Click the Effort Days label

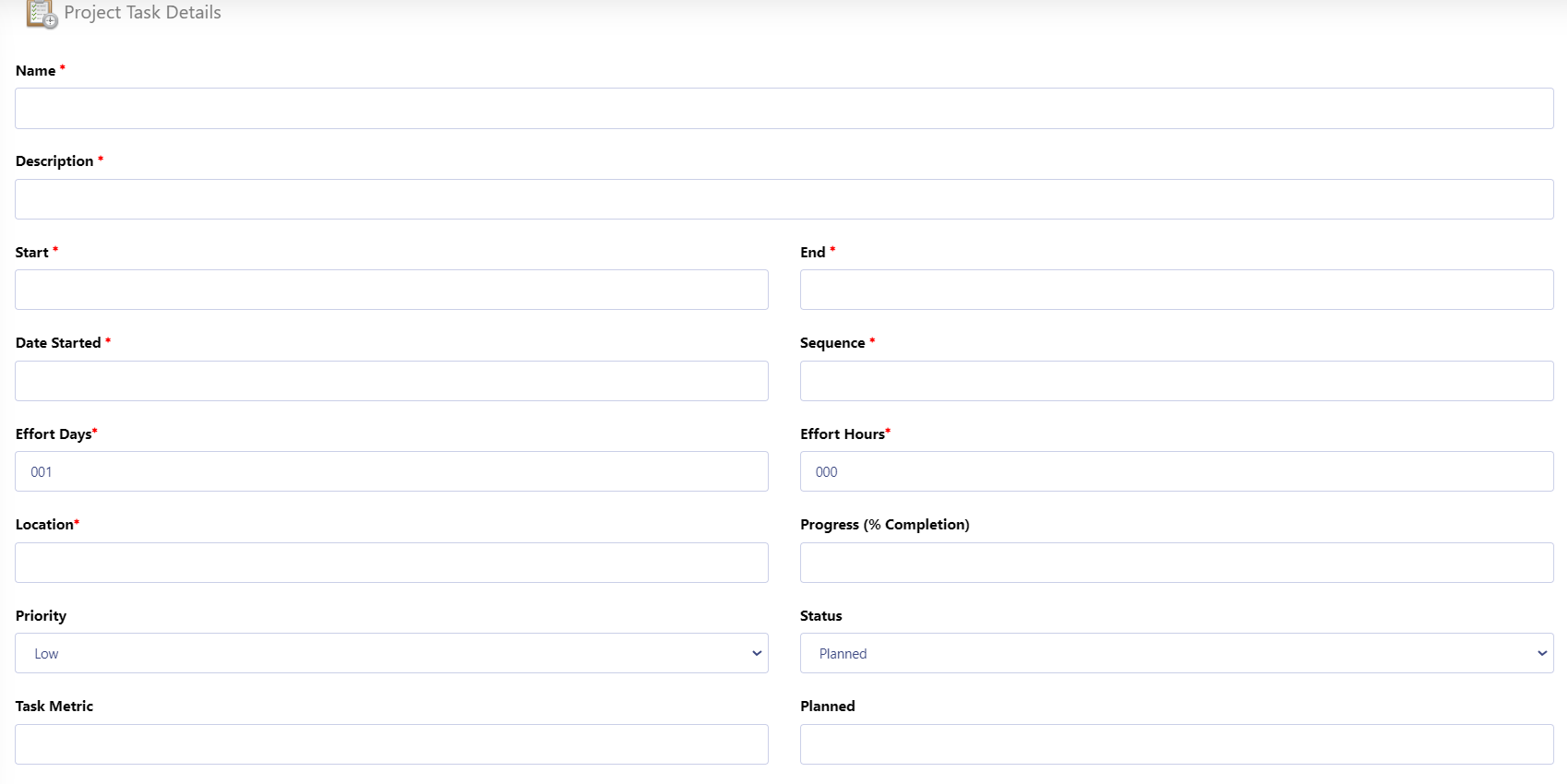(x=54, y=434)
